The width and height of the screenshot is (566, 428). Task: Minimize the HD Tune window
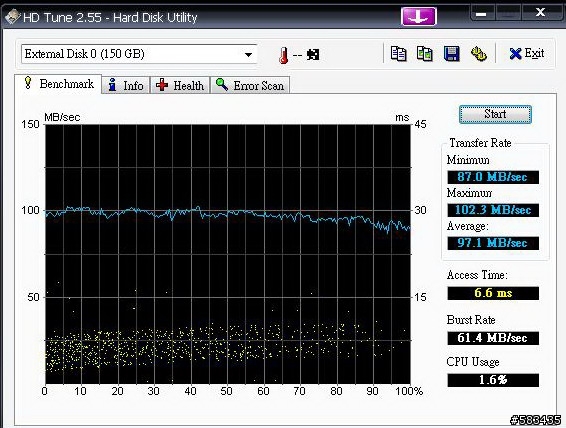[482, 14]
